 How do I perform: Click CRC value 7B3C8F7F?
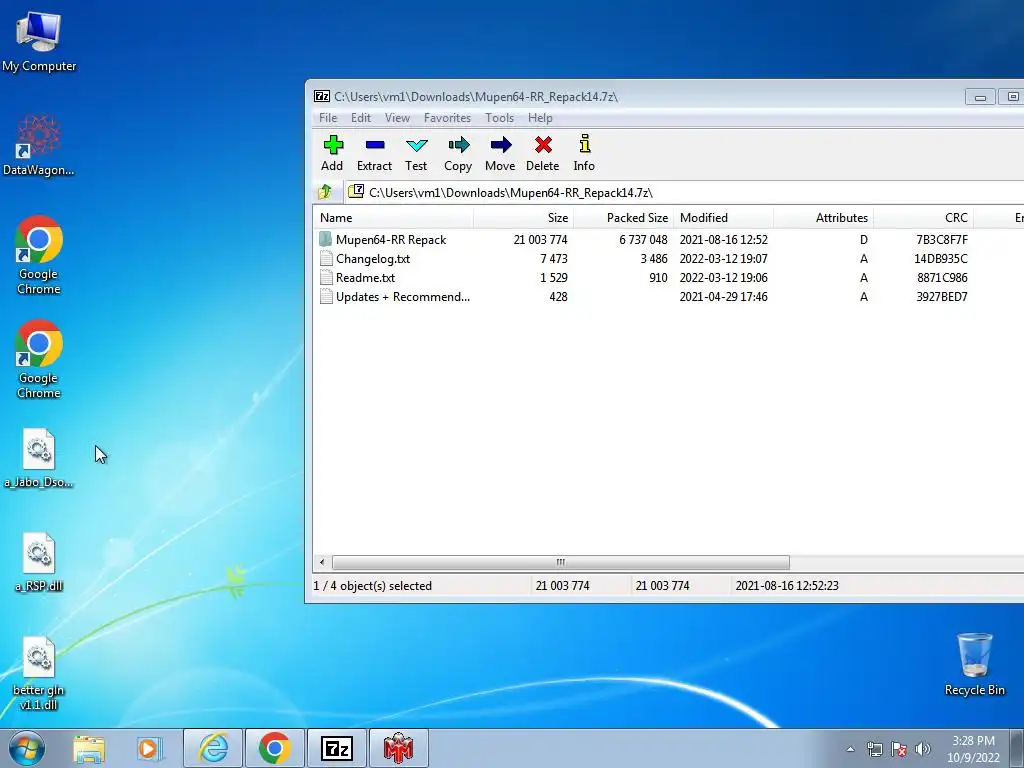tap(942, 240)
